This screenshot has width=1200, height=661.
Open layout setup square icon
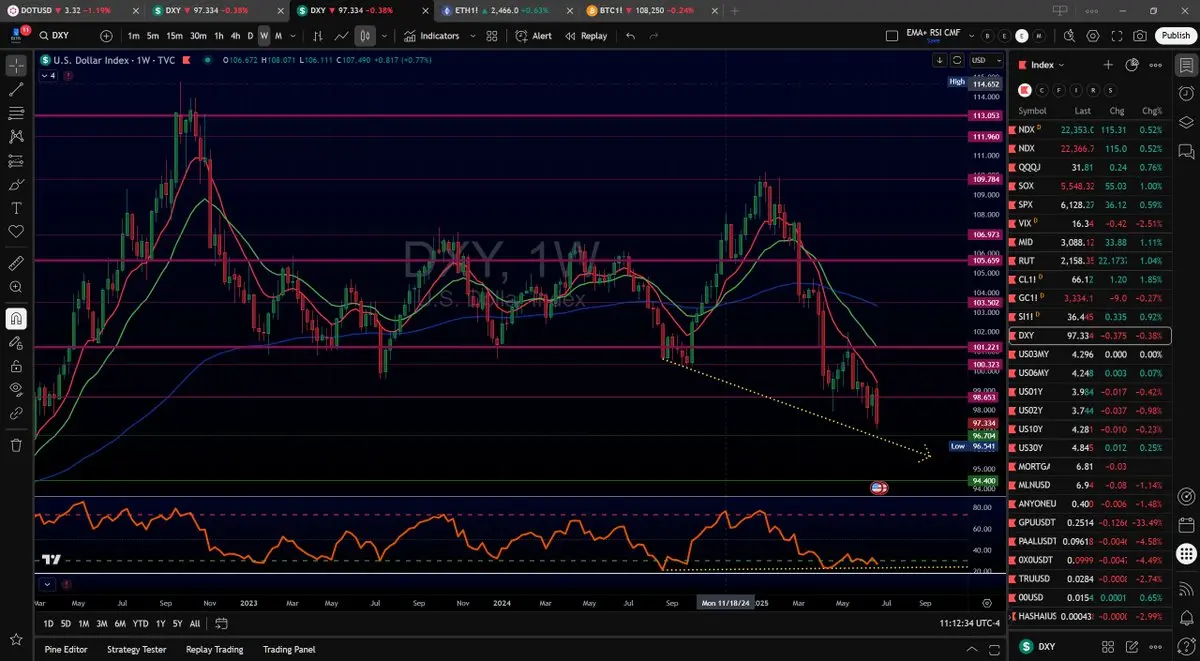[892, 36]
